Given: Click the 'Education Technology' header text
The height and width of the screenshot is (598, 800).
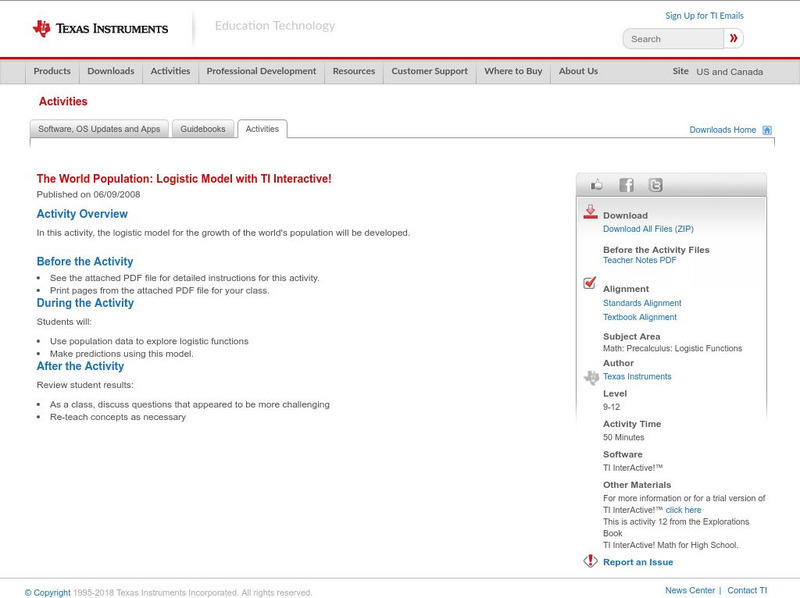Looking at the screenshot, I should [275, 26].
